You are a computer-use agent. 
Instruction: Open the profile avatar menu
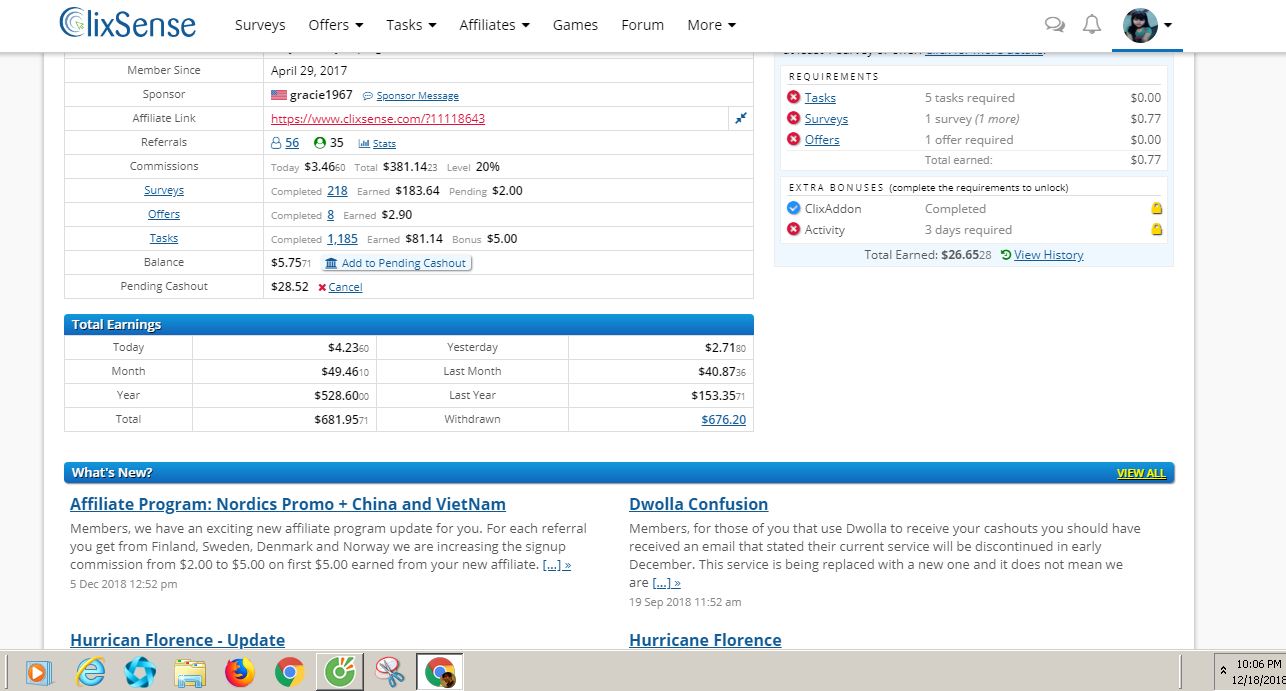[1147, 25]
